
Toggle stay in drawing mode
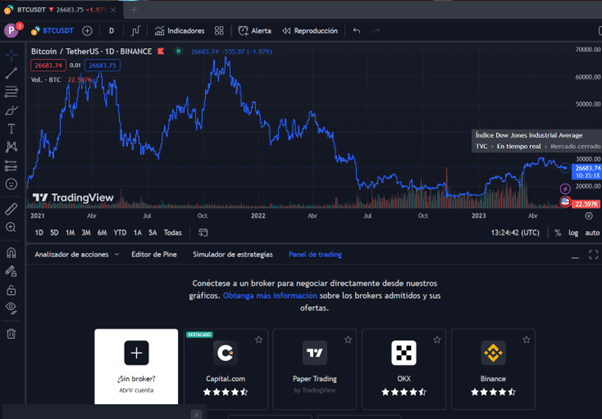(x=11, y=271)
